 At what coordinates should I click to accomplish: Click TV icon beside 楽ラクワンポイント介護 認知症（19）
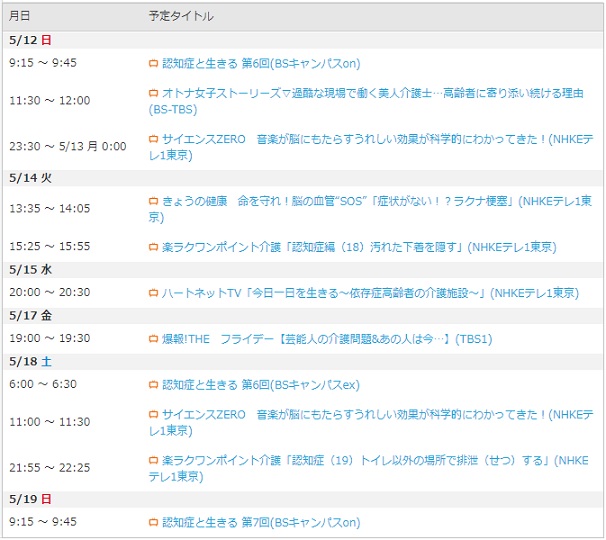click(x=153, y=461)
